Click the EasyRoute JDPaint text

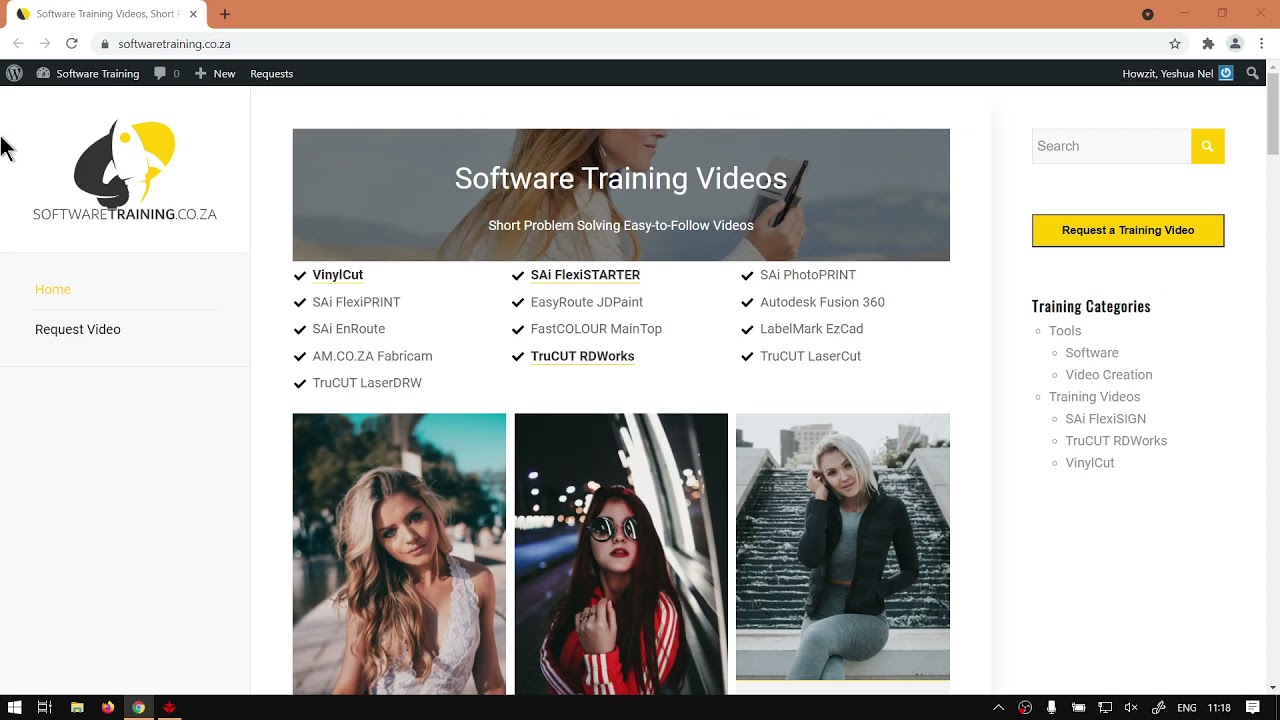pos(587,302)
